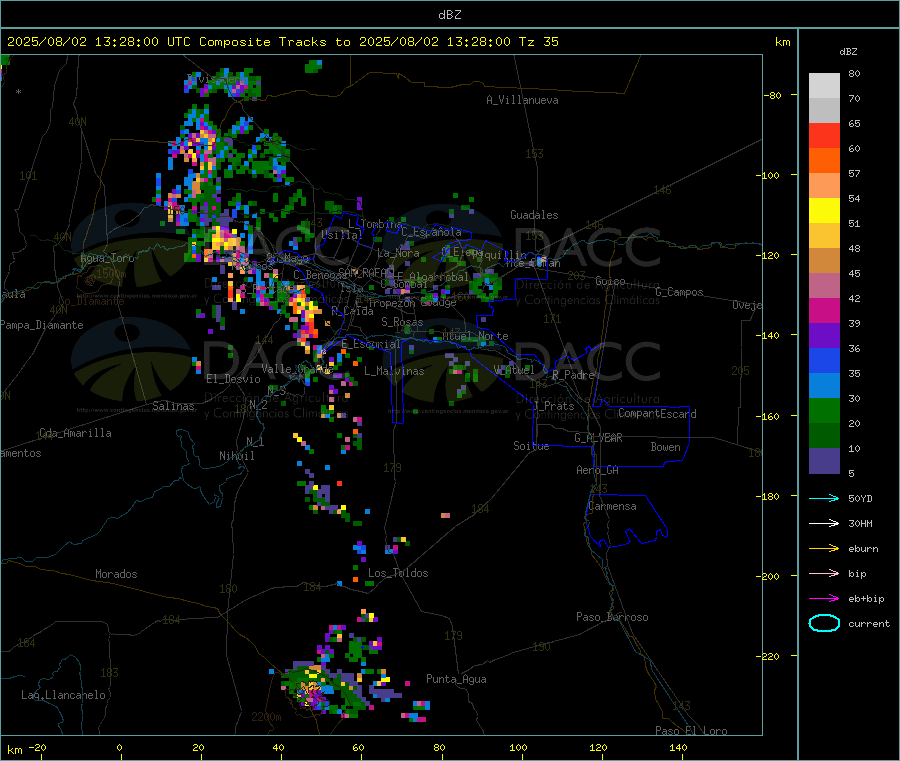This screenshot has width=900, height=761.
Task: Click the Aero_GA label
Action: (x=598, y=470)
